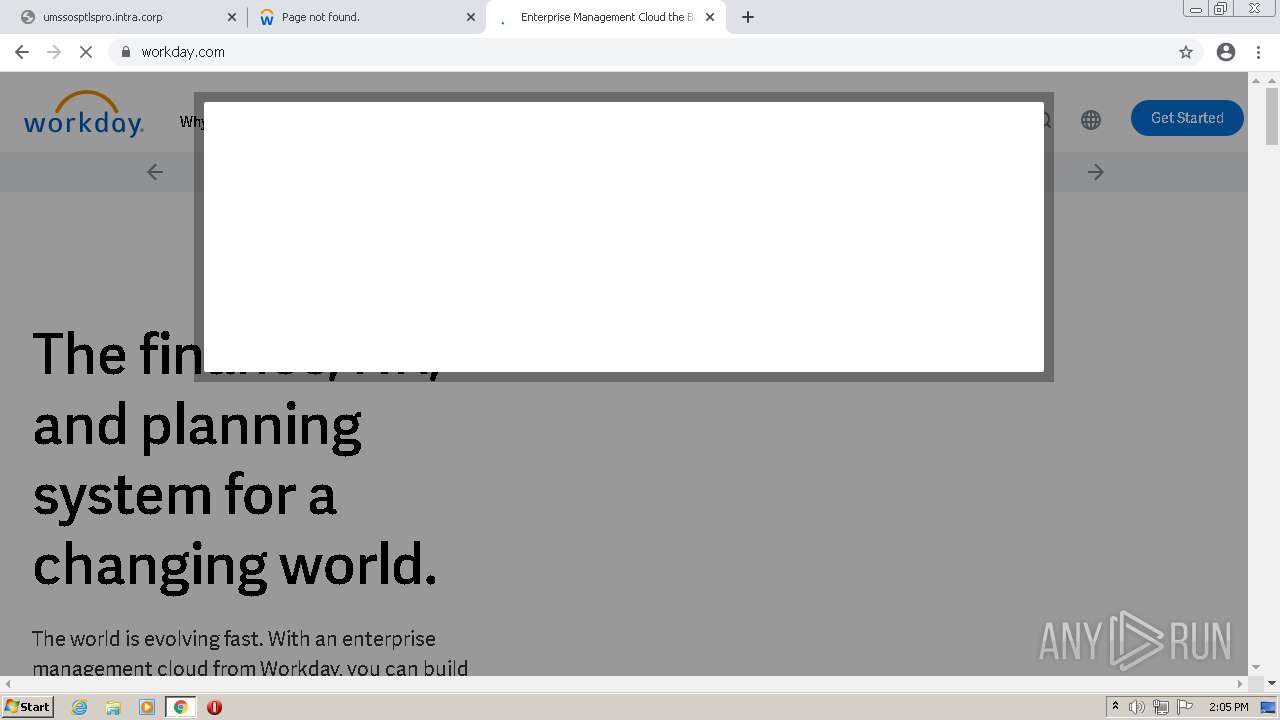Click the network tray icon
The image size is (1280, 720).
(x=1161, y=707)
